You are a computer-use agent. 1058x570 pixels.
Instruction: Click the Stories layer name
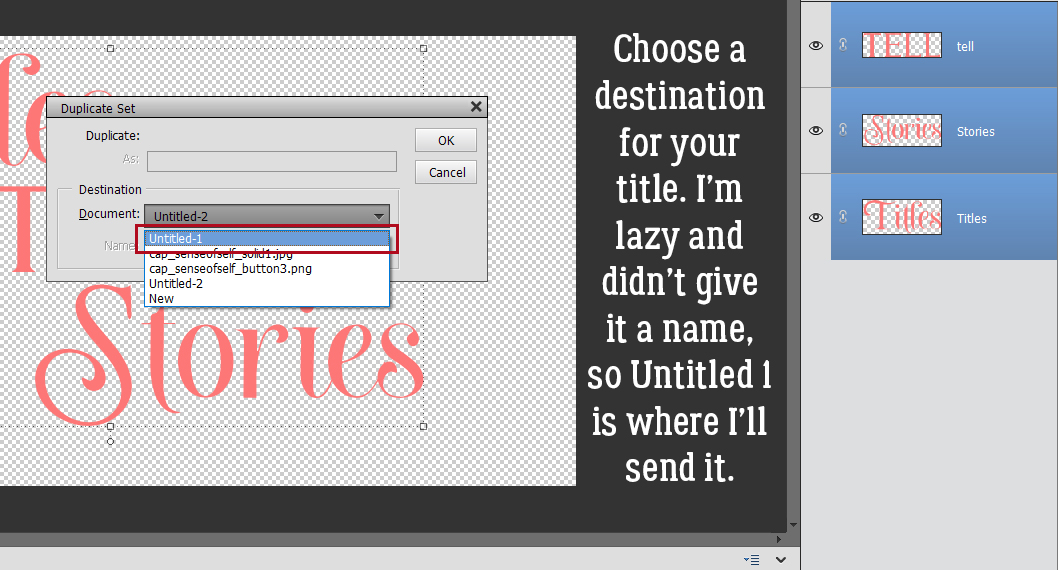(976, 132)
